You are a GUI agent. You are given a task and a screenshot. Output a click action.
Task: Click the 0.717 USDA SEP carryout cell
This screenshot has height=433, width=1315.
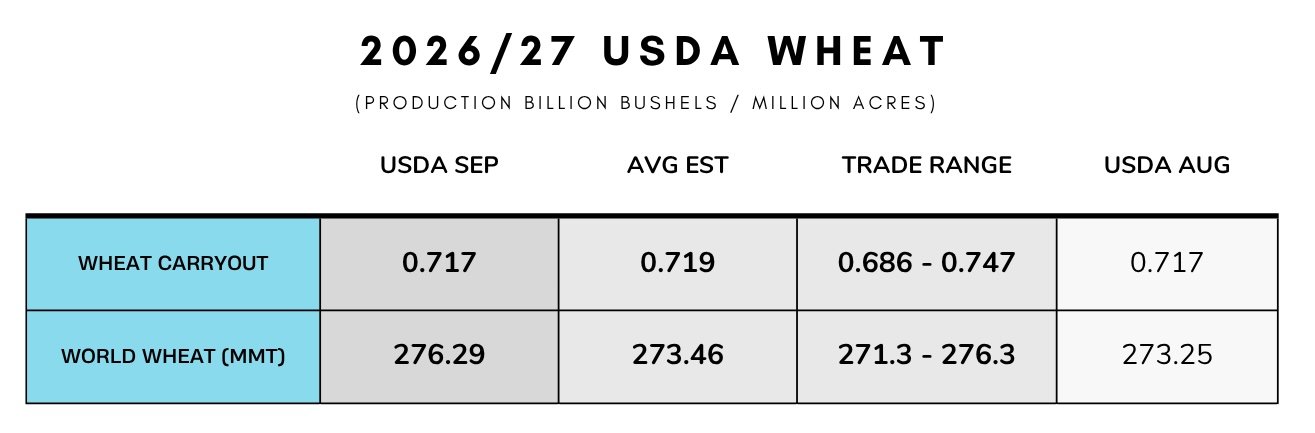(x=439, y=263)
